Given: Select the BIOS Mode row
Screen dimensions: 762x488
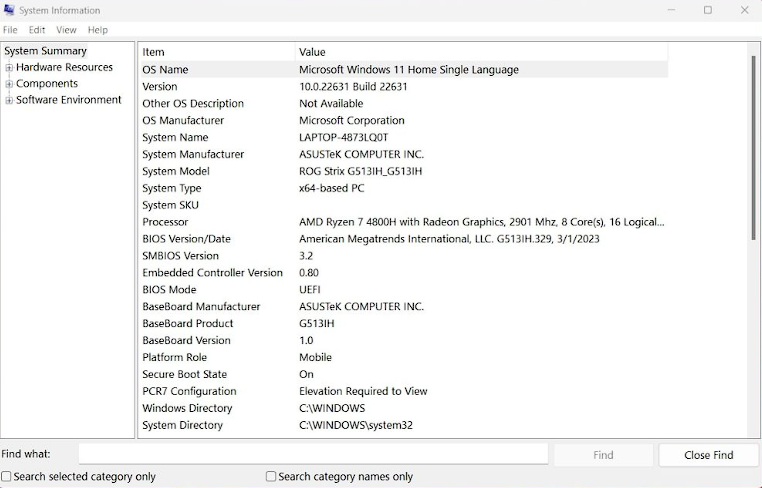Looking at the screenshot, I should click(404, 290).
